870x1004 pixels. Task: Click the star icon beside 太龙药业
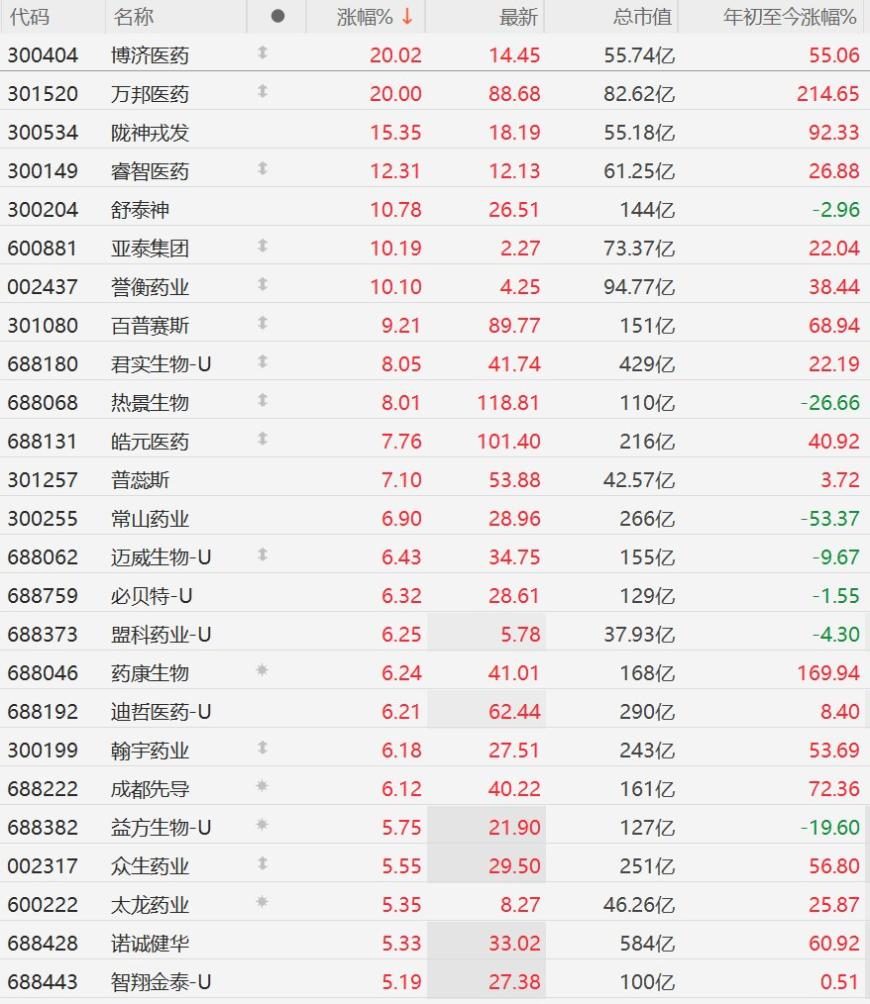pos(262,902)
